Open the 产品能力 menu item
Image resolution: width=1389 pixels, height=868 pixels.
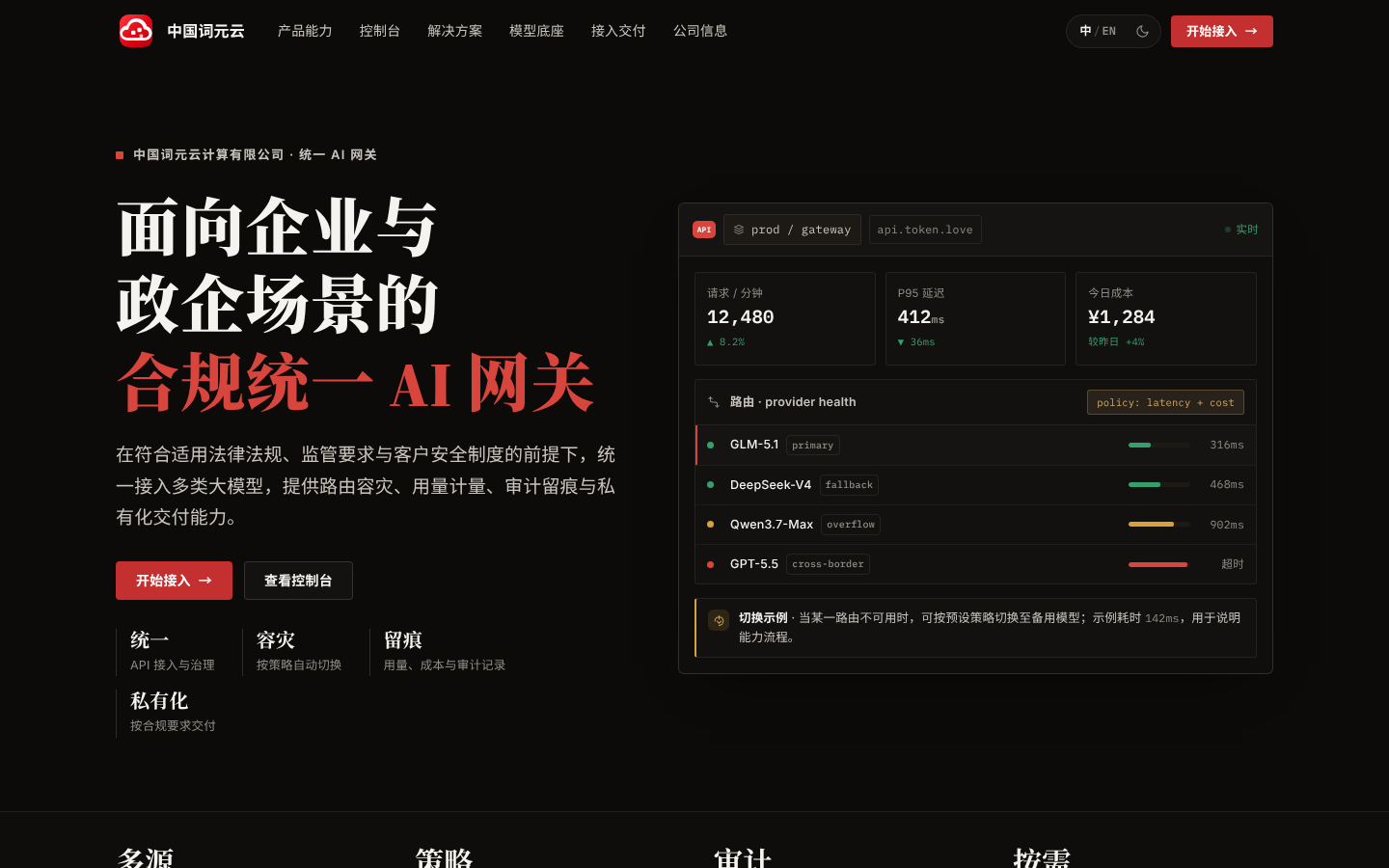click(x=305, y=31)
